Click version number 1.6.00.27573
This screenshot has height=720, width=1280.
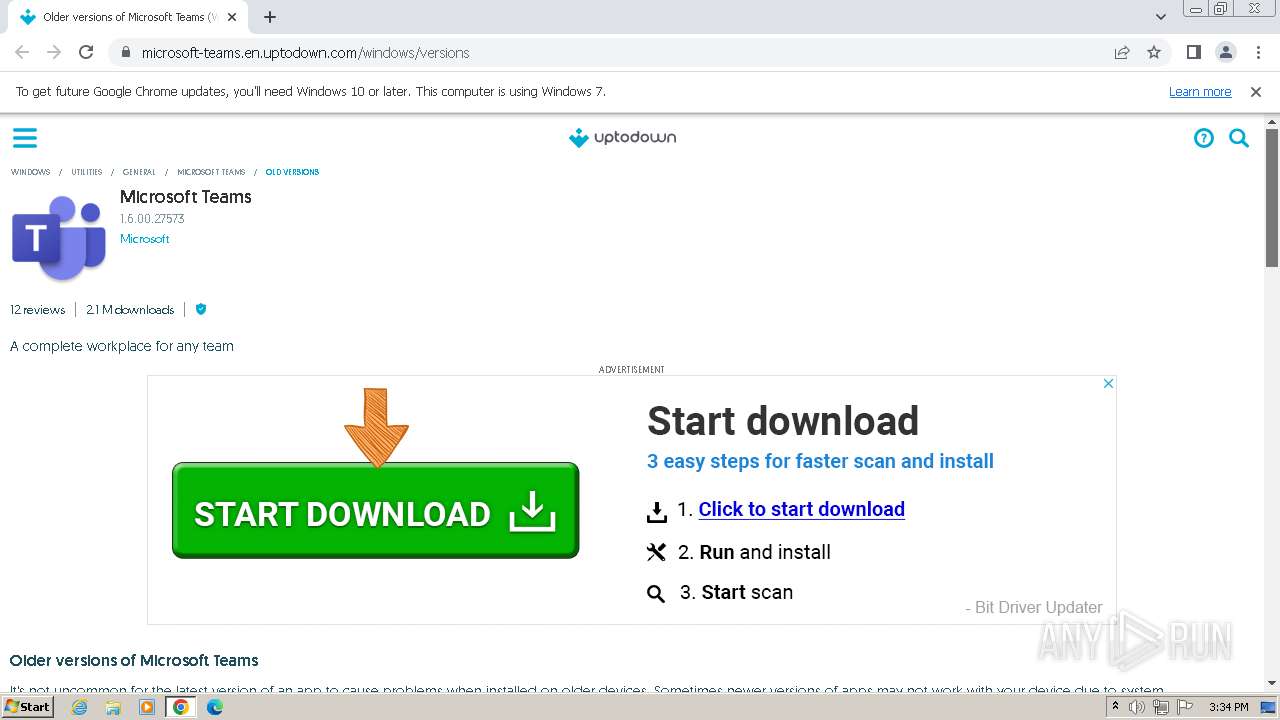tap(152, 218)
